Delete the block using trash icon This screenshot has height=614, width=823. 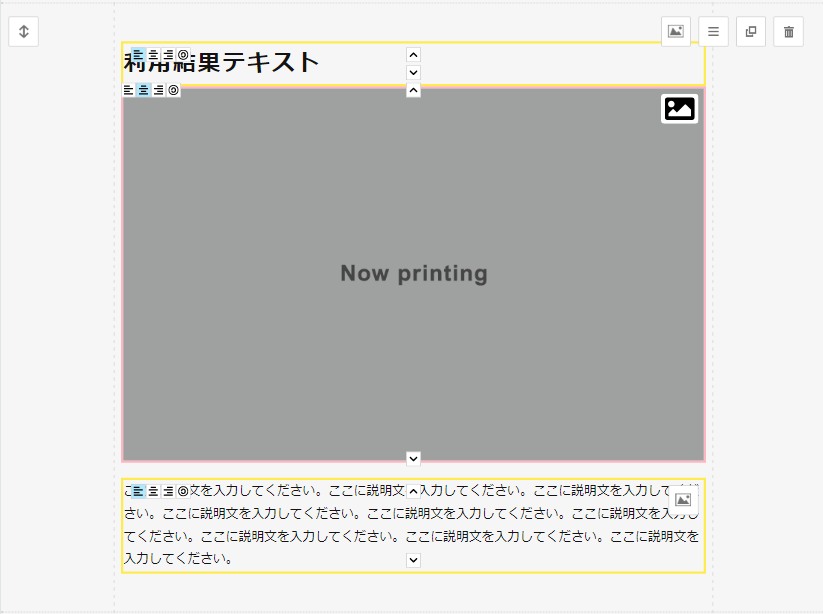tap(788, 31)
